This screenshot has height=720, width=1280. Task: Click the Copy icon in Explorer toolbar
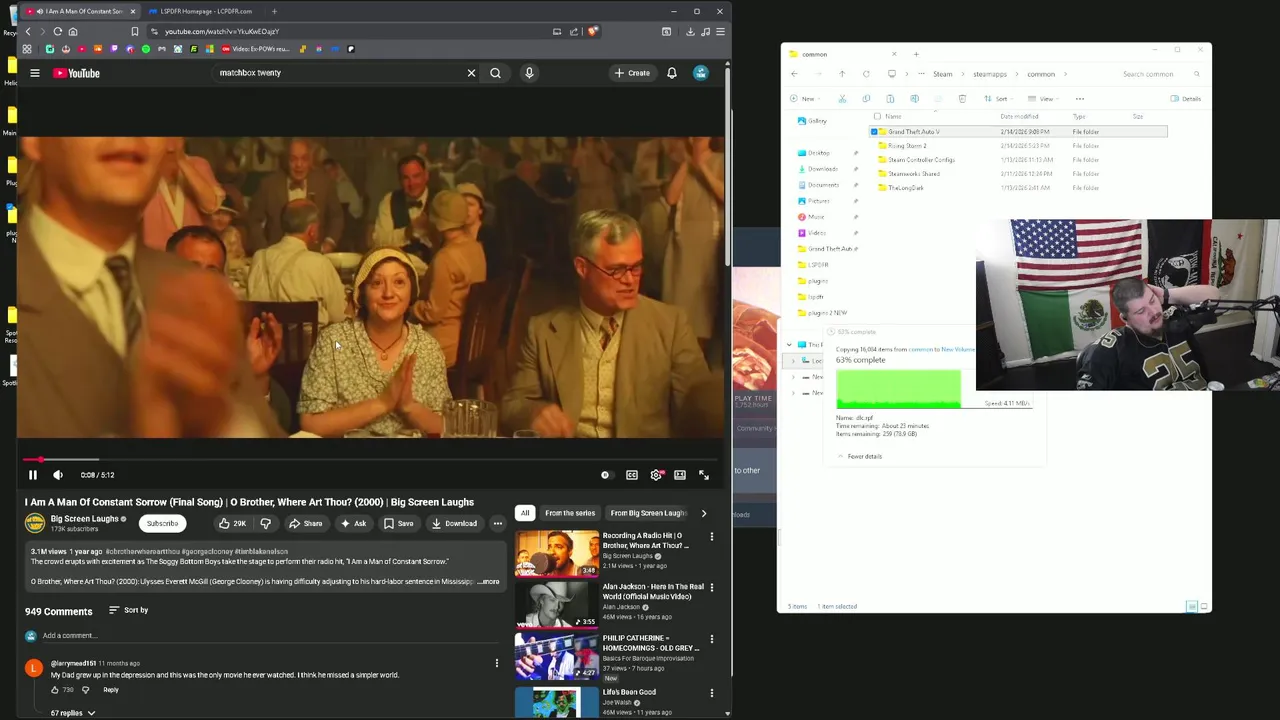tap(866, 99)
